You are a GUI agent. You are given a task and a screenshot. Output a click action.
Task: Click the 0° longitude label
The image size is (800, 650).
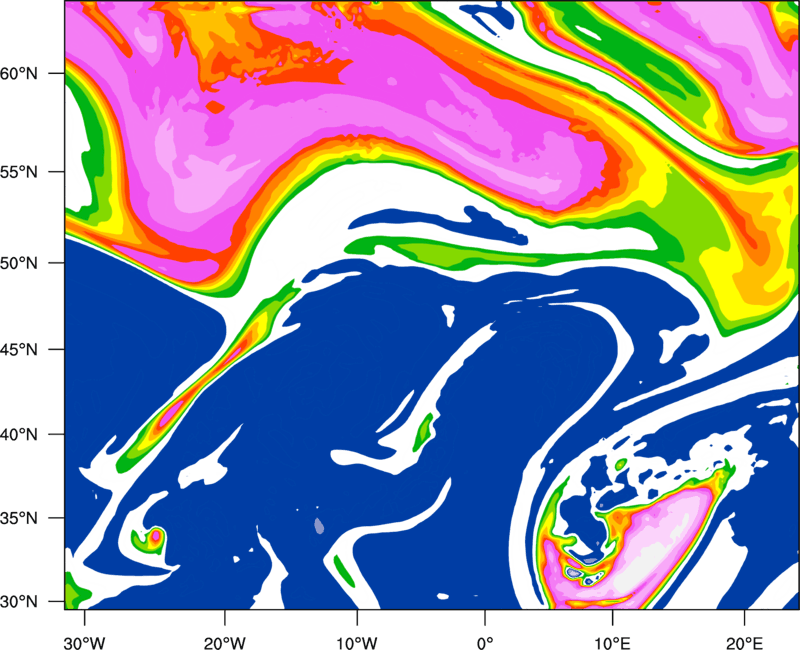tap(485, 642)
